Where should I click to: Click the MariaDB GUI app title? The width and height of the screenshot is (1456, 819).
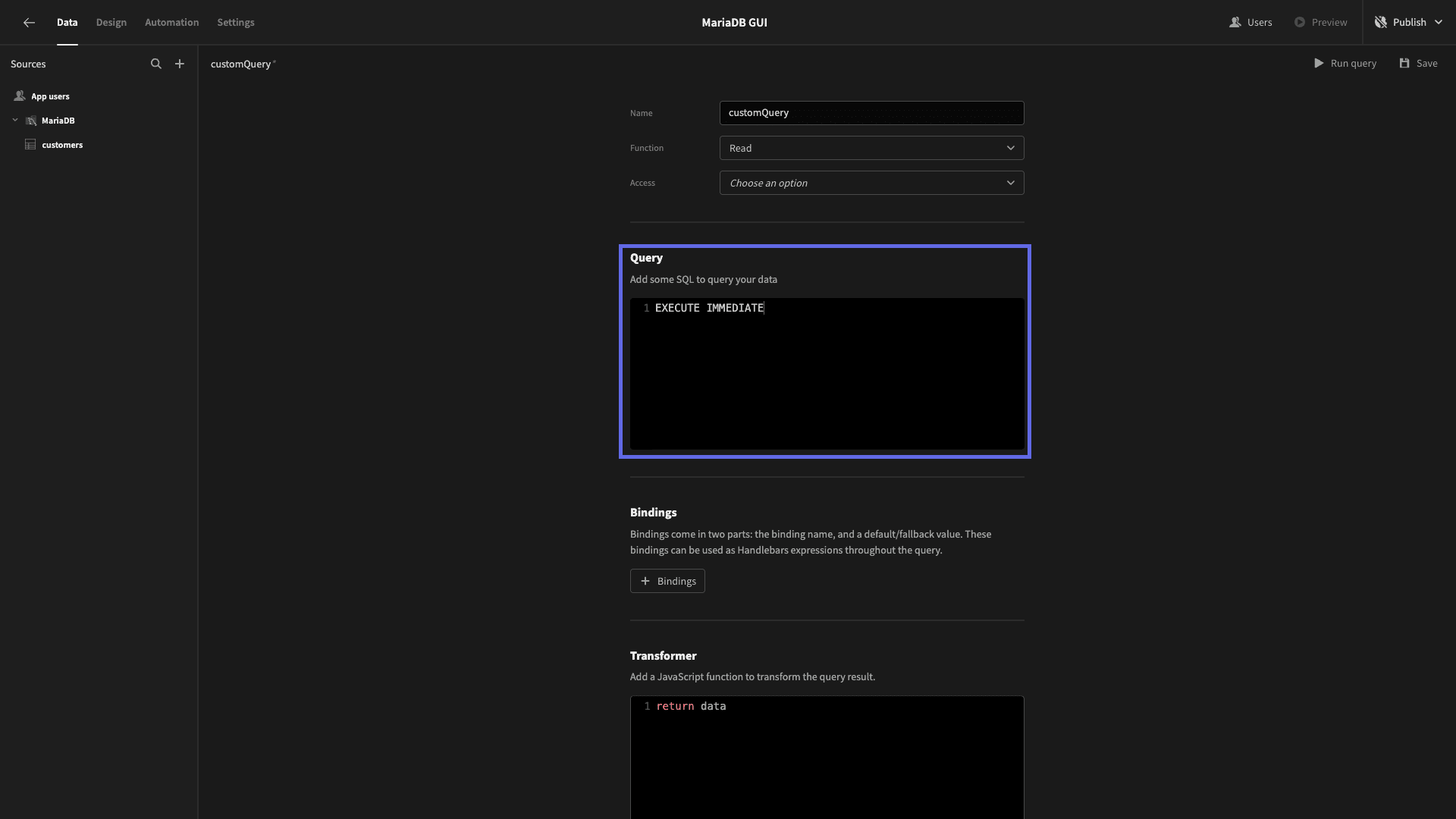point(734,23)
